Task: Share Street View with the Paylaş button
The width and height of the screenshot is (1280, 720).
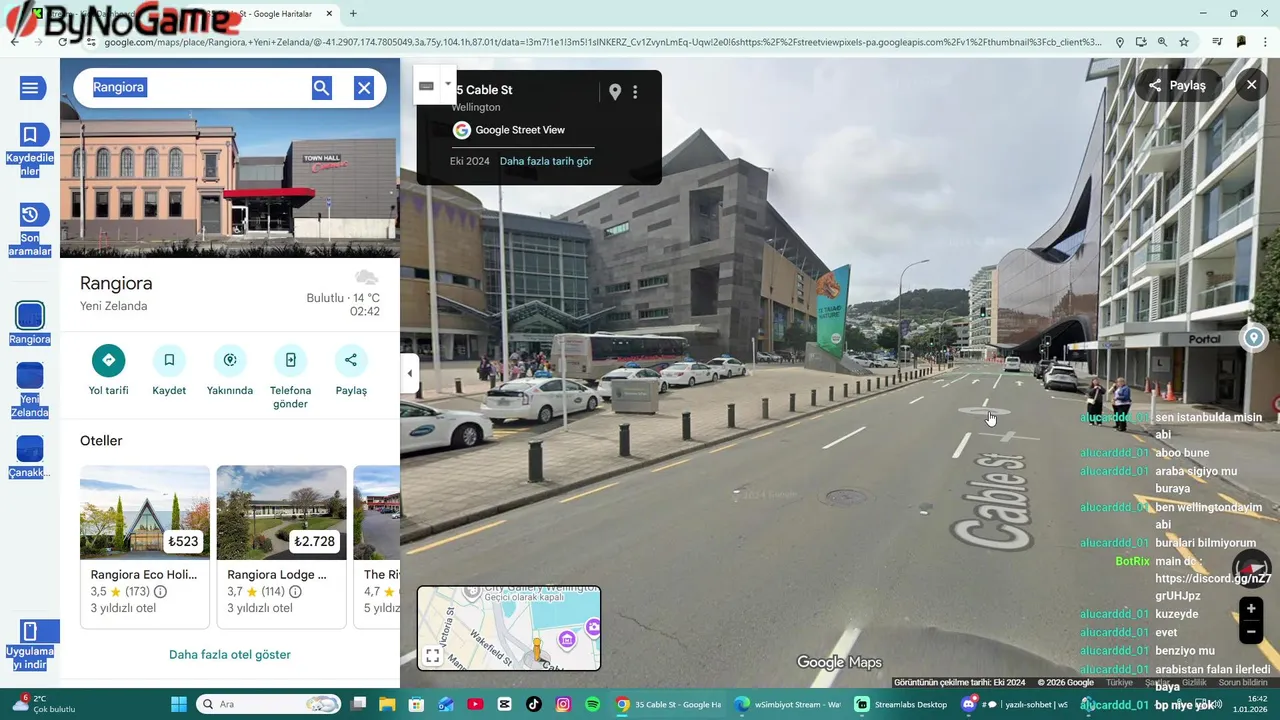Action: [x=1177, y=86]
